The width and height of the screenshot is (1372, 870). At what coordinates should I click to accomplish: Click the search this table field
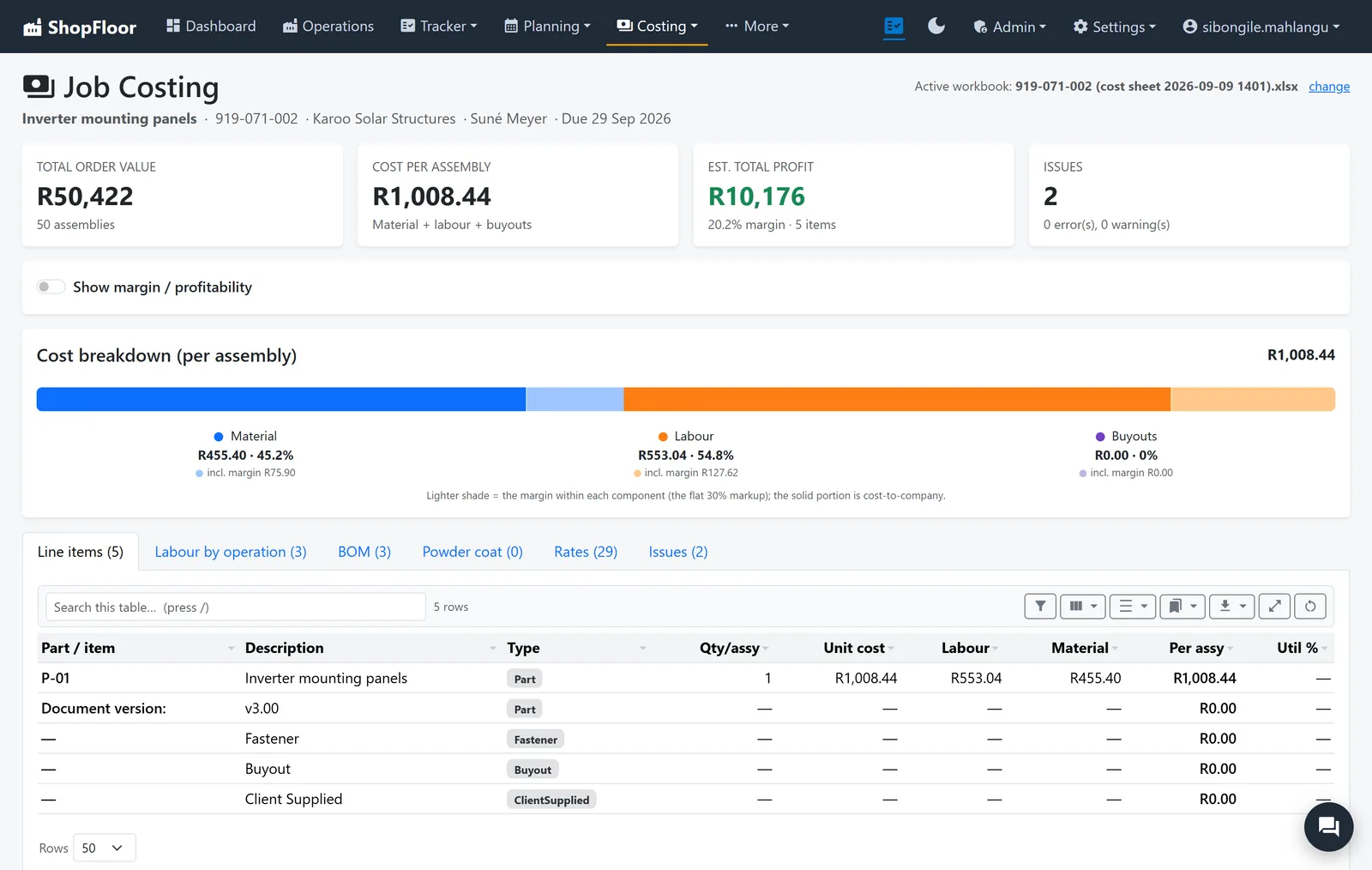(236, 607)
